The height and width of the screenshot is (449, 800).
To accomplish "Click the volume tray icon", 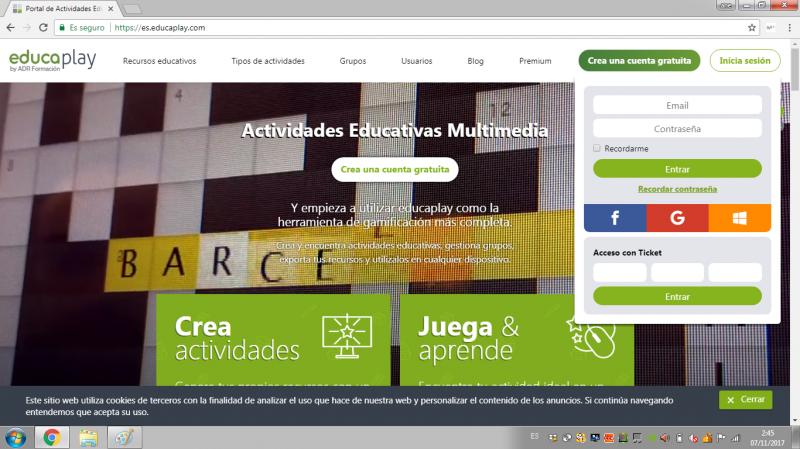I will click(665, 438).
